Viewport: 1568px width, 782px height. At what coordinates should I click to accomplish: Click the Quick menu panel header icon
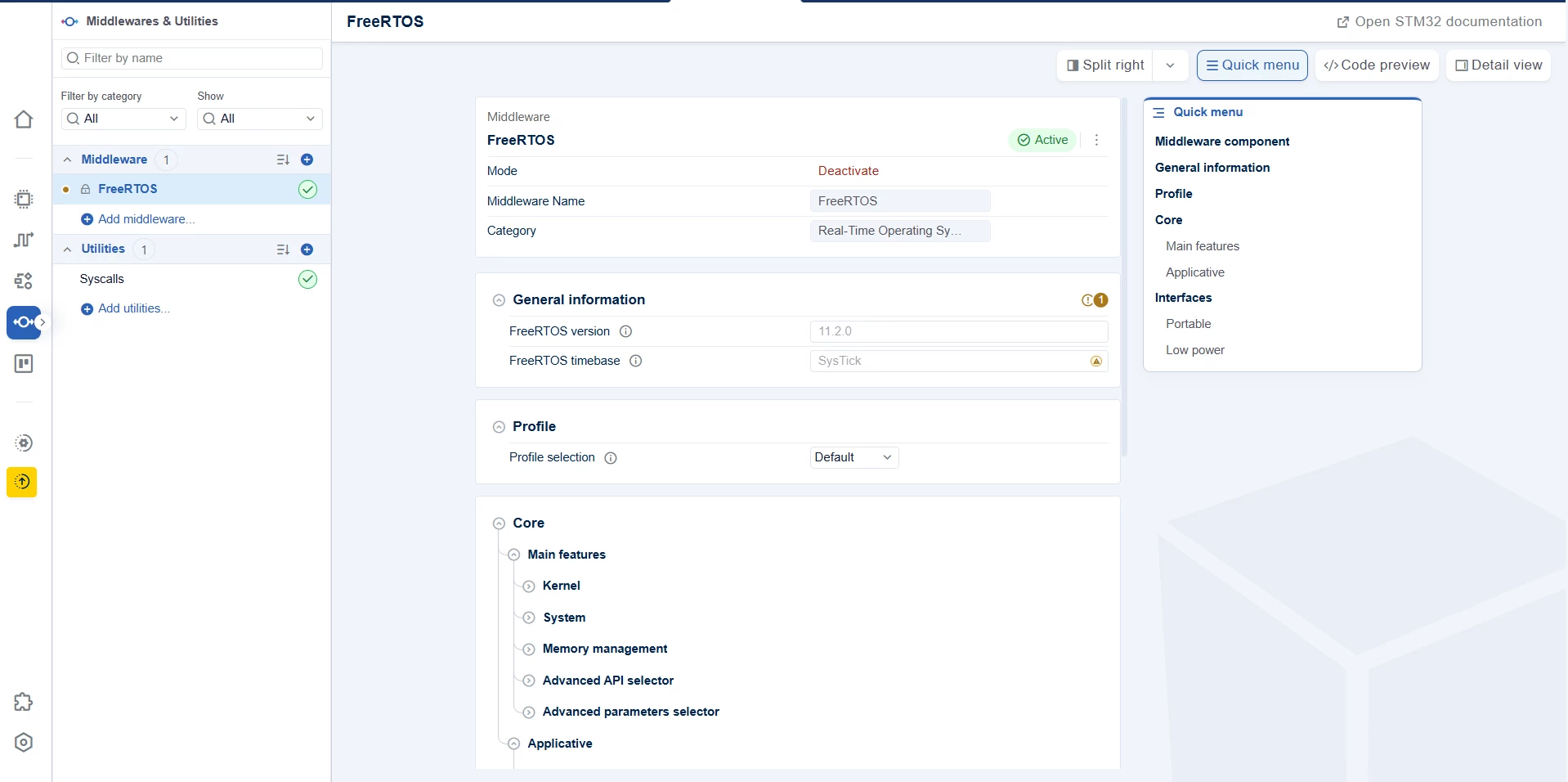coord(1158,112)
